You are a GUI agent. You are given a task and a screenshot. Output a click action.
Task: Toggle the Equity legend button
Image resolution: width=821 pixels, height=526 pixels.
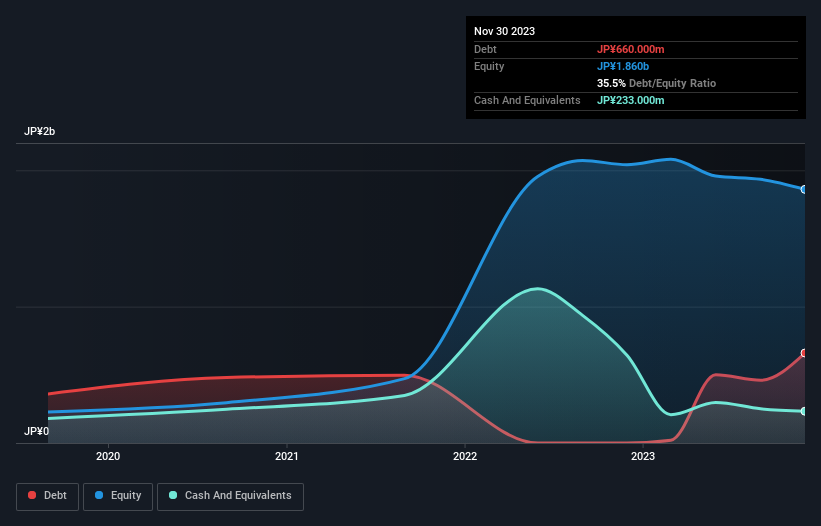pos(118,496)
